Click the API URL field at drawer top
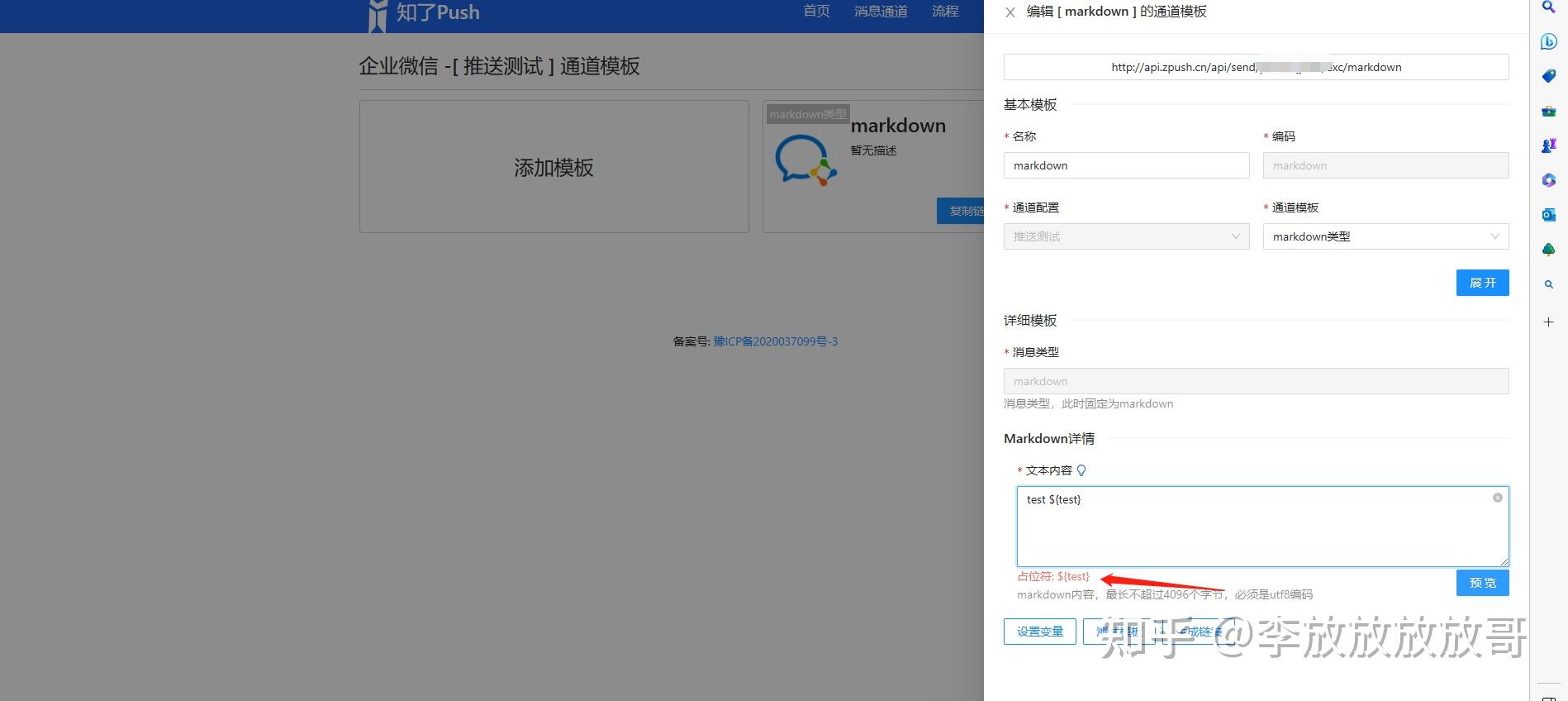The width and height of the screenshot is (1568, 701). pyautogui.click(x=1256, y=67)
